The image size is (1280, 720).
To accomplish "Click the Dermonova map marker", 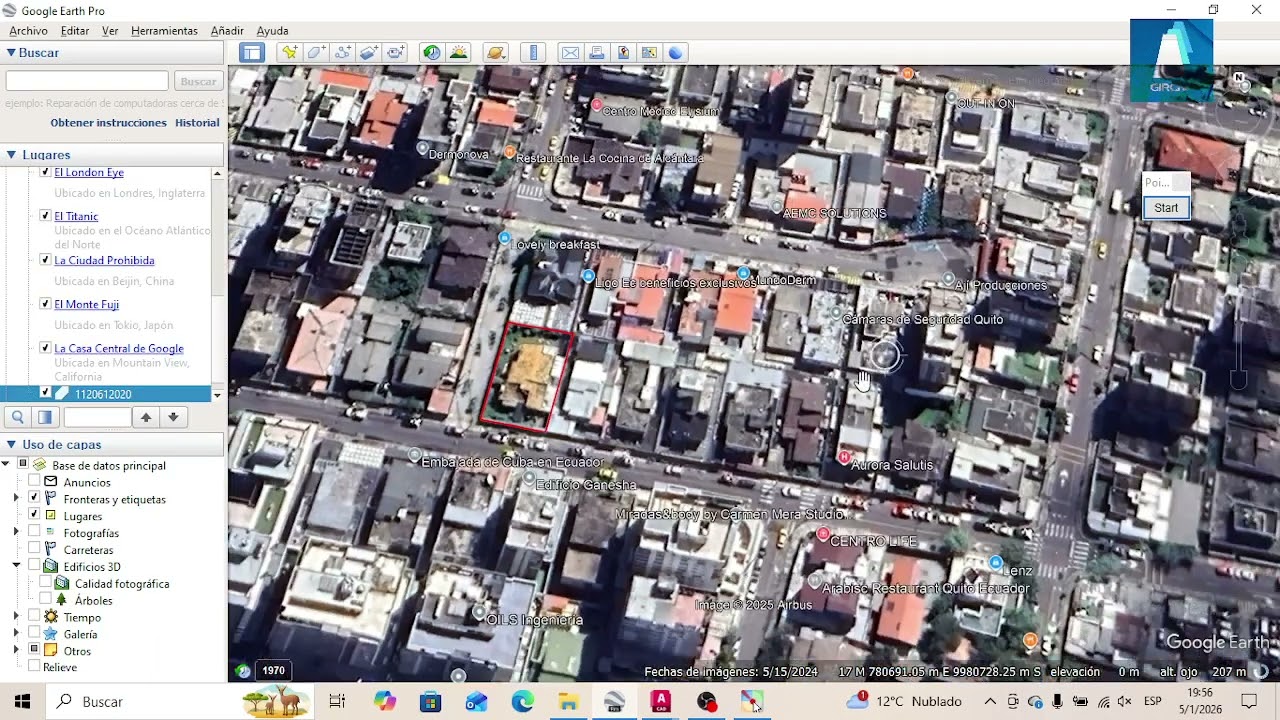I will [422, 148].
